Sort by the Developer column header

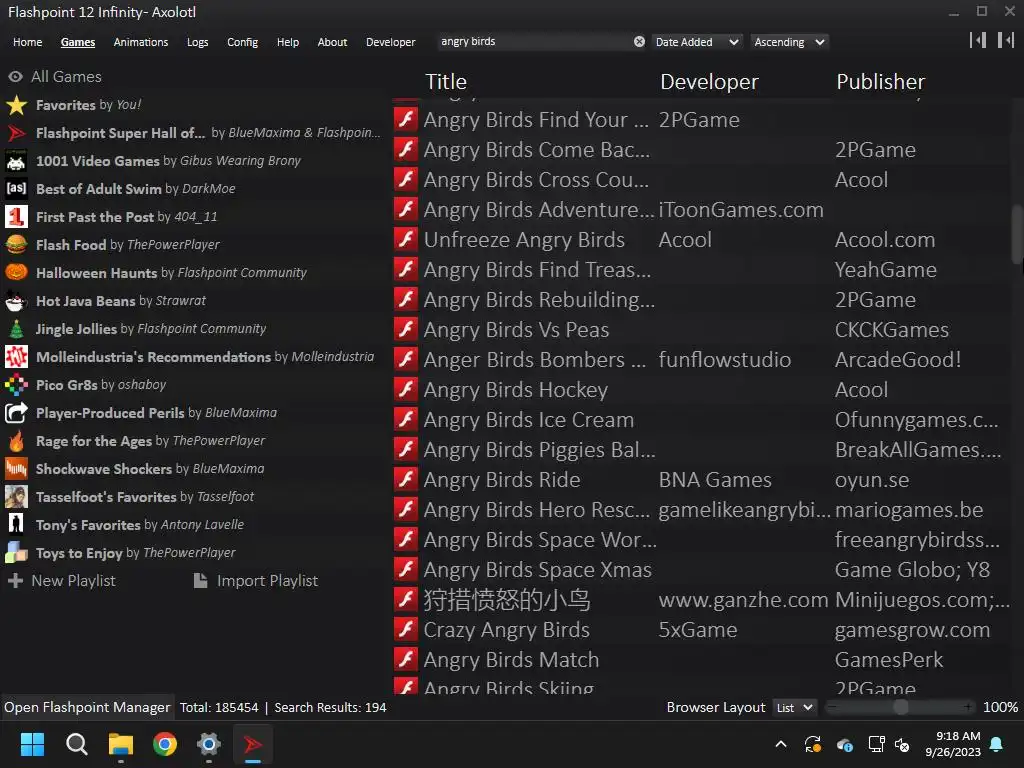click(x=709, y=82)
